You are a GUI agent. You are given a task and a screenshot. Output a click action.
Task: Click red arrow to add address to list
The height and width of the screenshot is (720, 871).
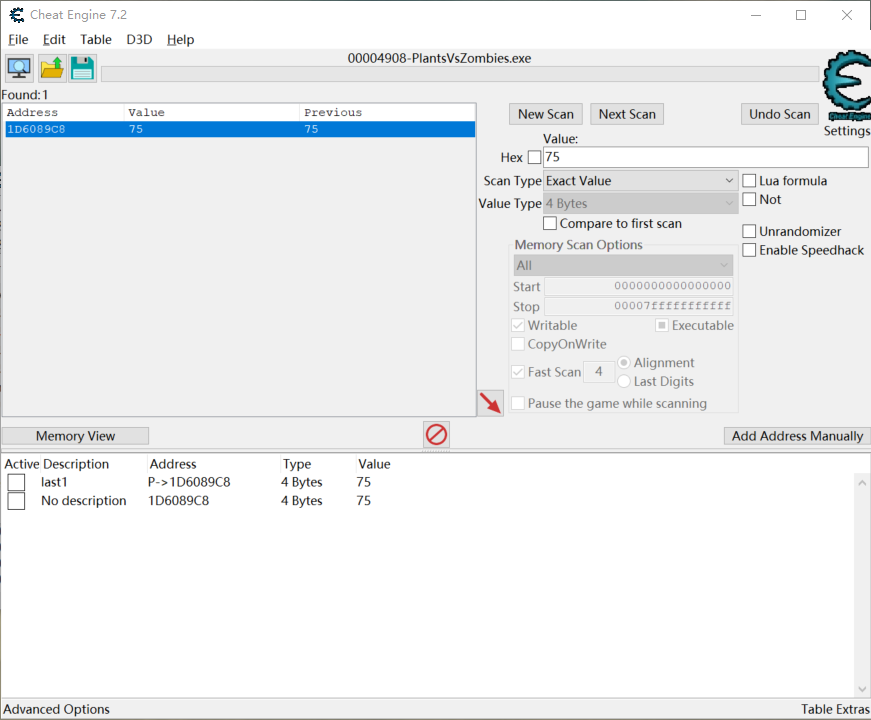click(490, 403)
